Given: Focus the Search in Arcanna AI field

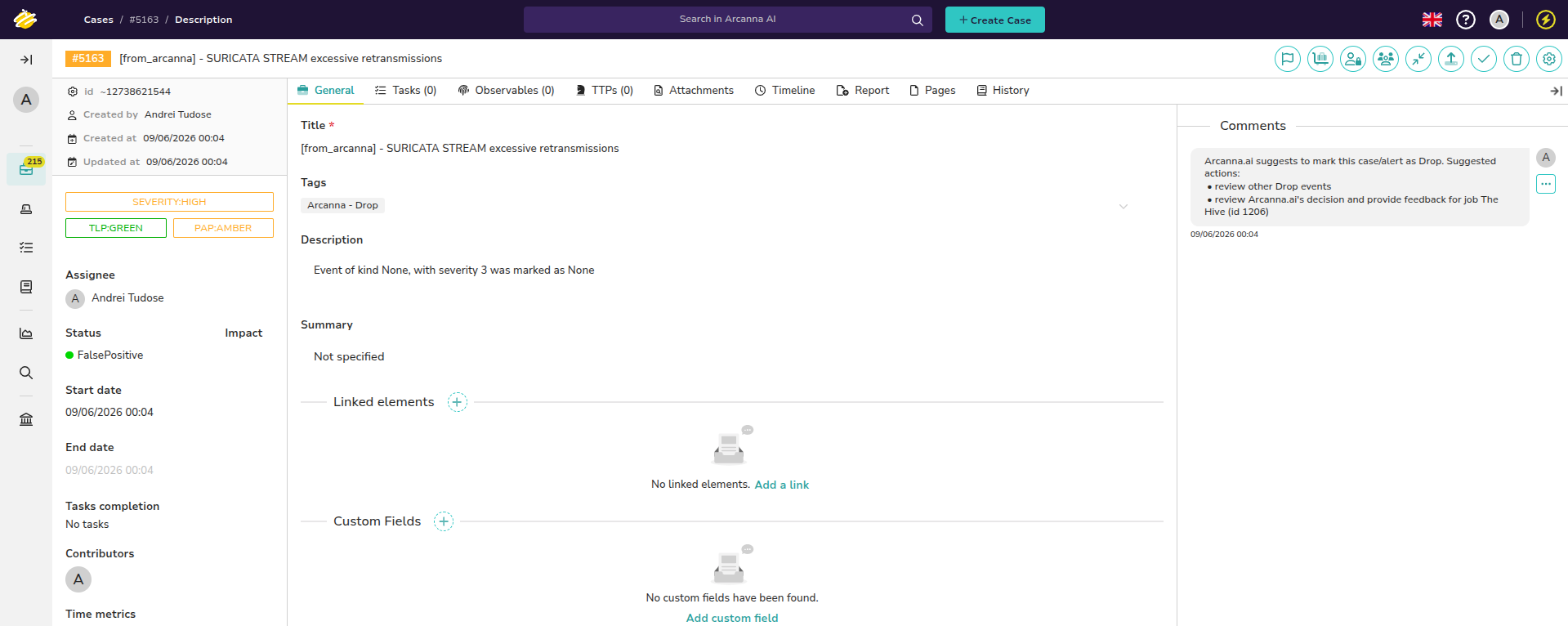Looking at the screenshot, I should pos(727,20).
